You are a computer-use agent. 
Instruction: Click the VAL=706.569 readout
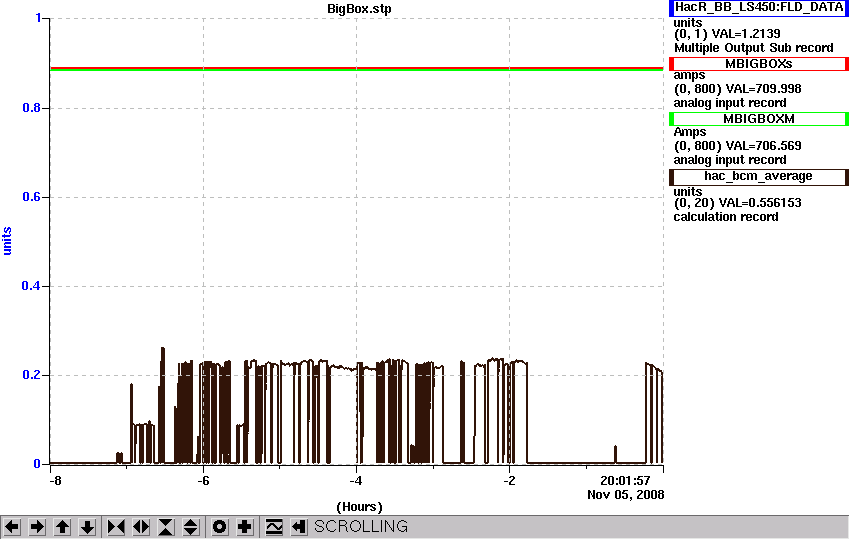[x=763, y=146]
